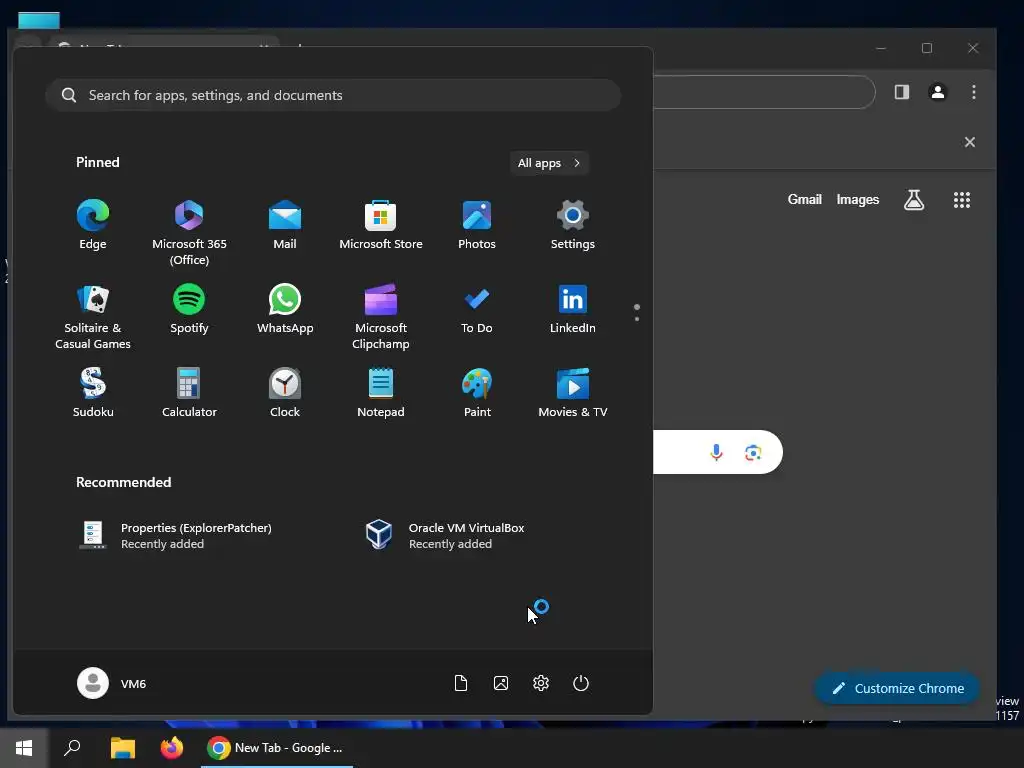Open taskbar Search magnifier
The height and width of the screenshot is (768, 1024).
click(72, 748)
